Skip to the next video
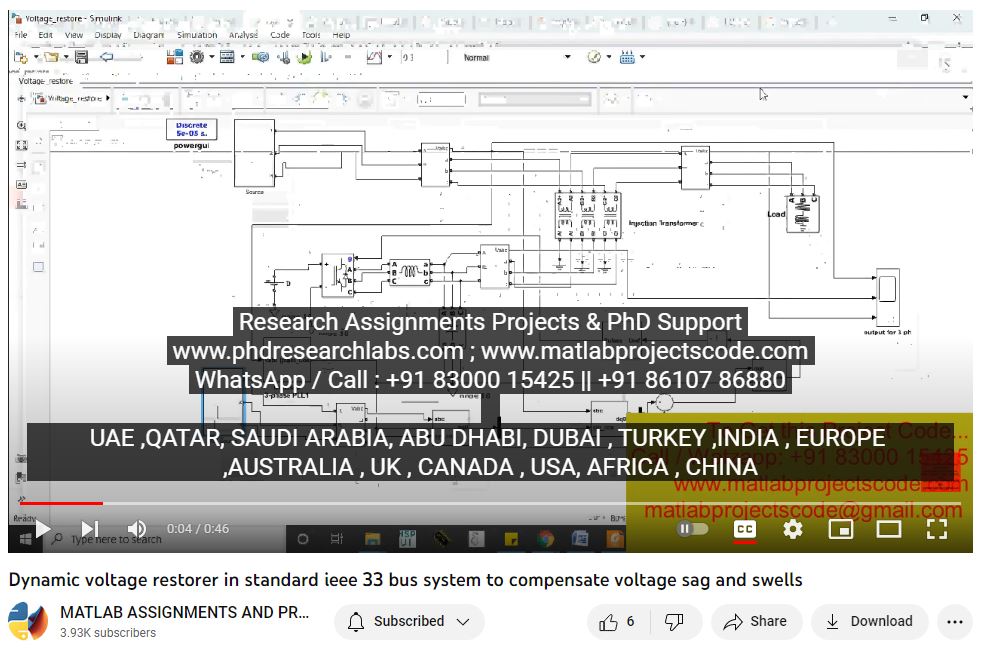The image size is (983, 651). click(x=89, y=529)
